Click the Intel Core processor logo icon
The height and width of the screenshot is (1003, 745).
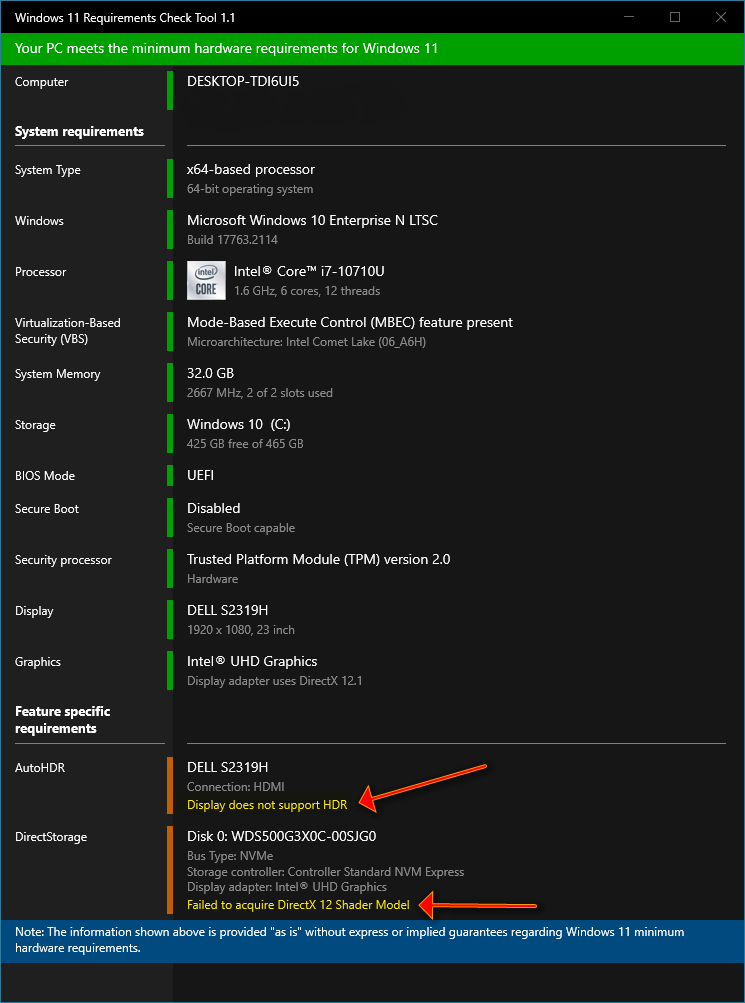[x=206, y=280]
